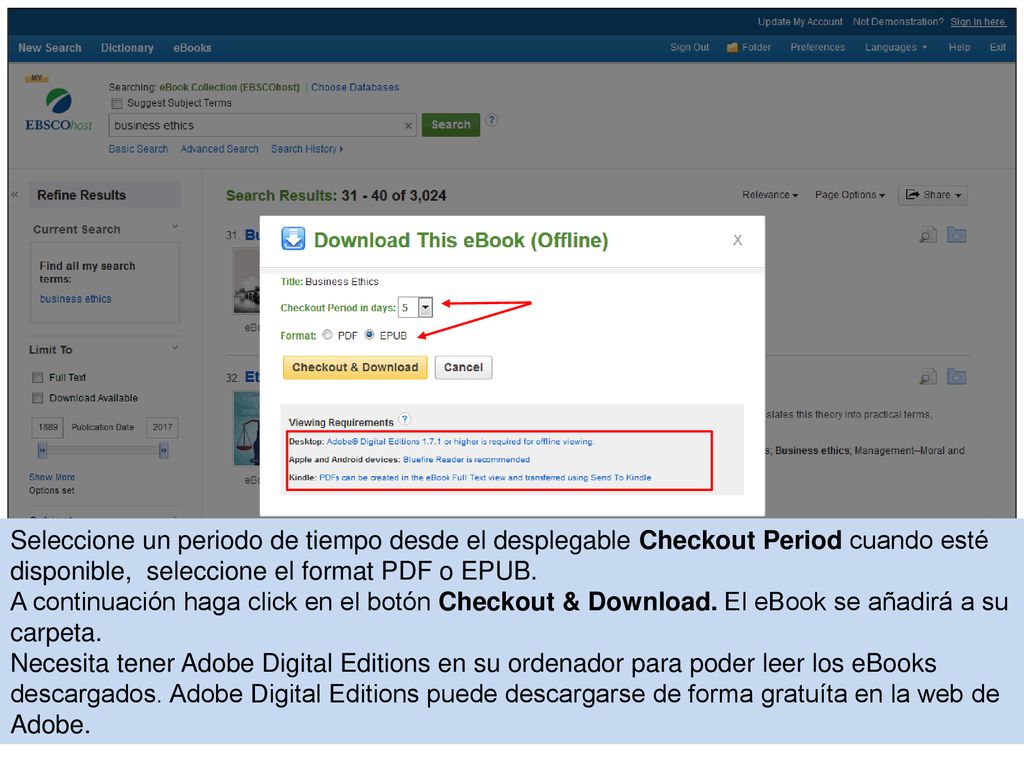The width and height of the screenshot is (1024, 768).
Task: Open the Choose Databases link
Action: [x=355, y=87]
